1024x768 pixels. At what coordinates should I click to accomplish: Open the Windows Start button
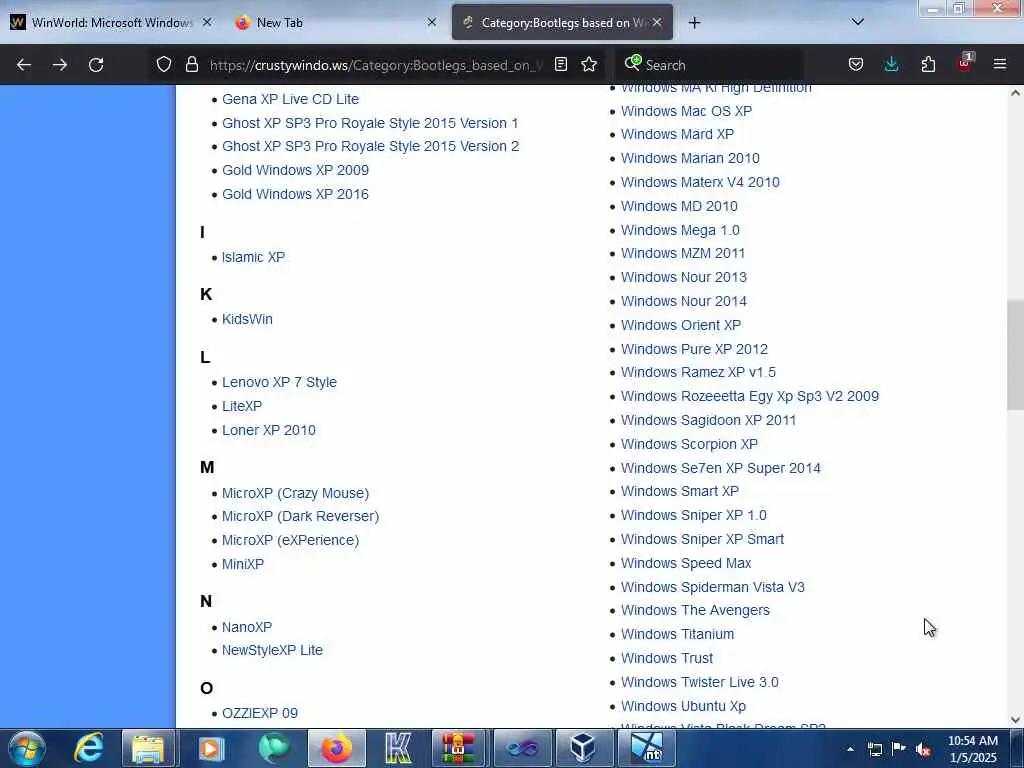27,748
